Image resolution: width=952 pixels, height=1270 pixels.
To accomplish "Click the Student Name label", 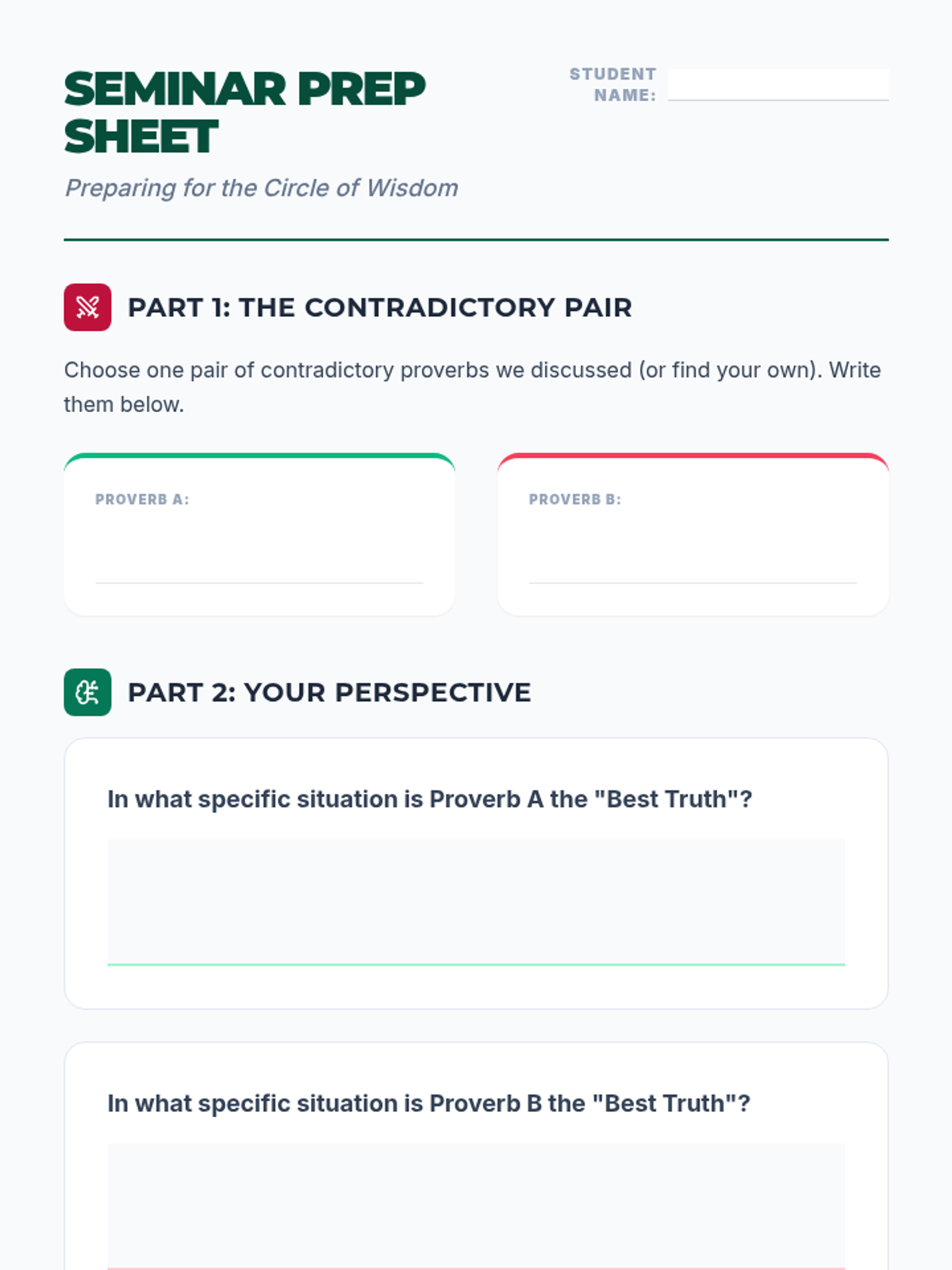I will click(612, 84).
